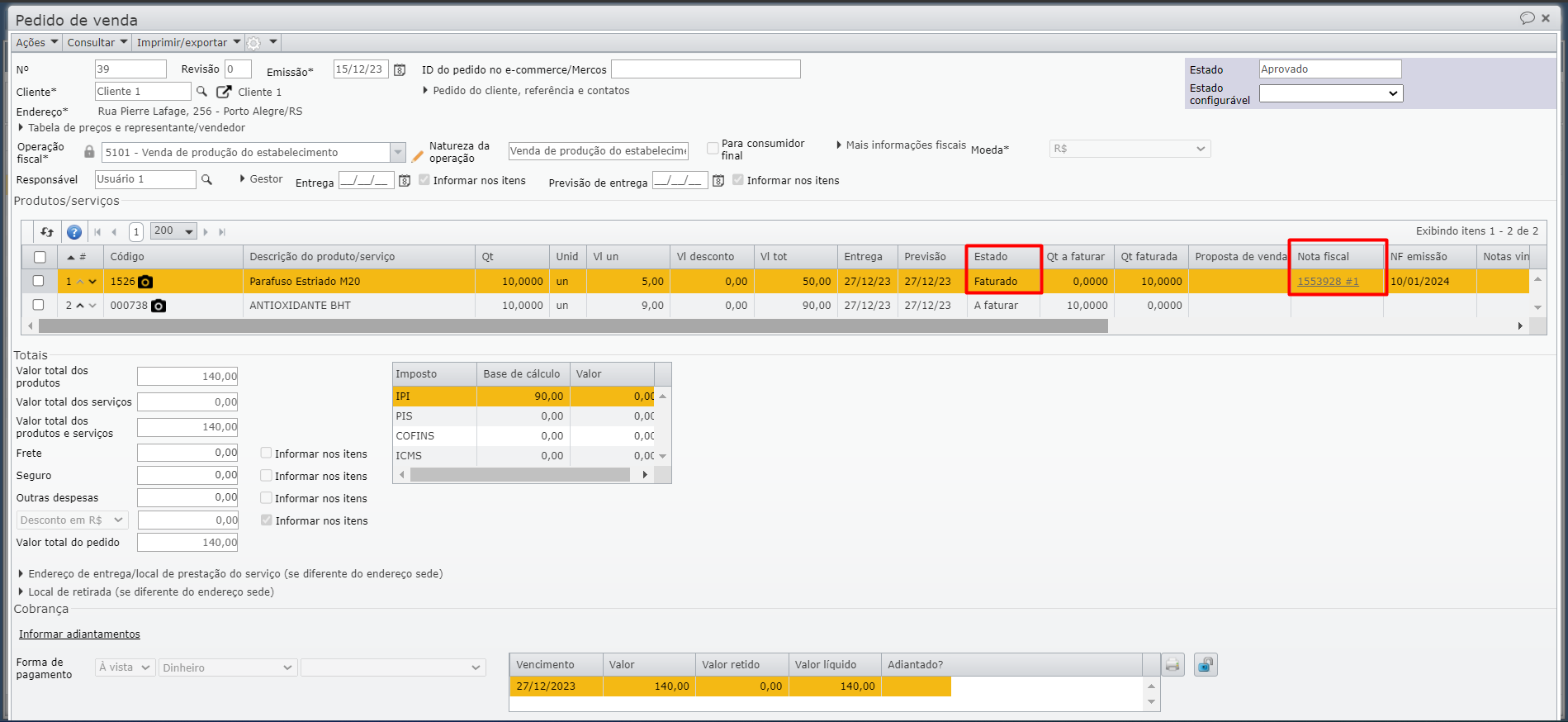Expand Pedido do cliente, referência e contatos
1568x722 pixels.
pos(526,91)
